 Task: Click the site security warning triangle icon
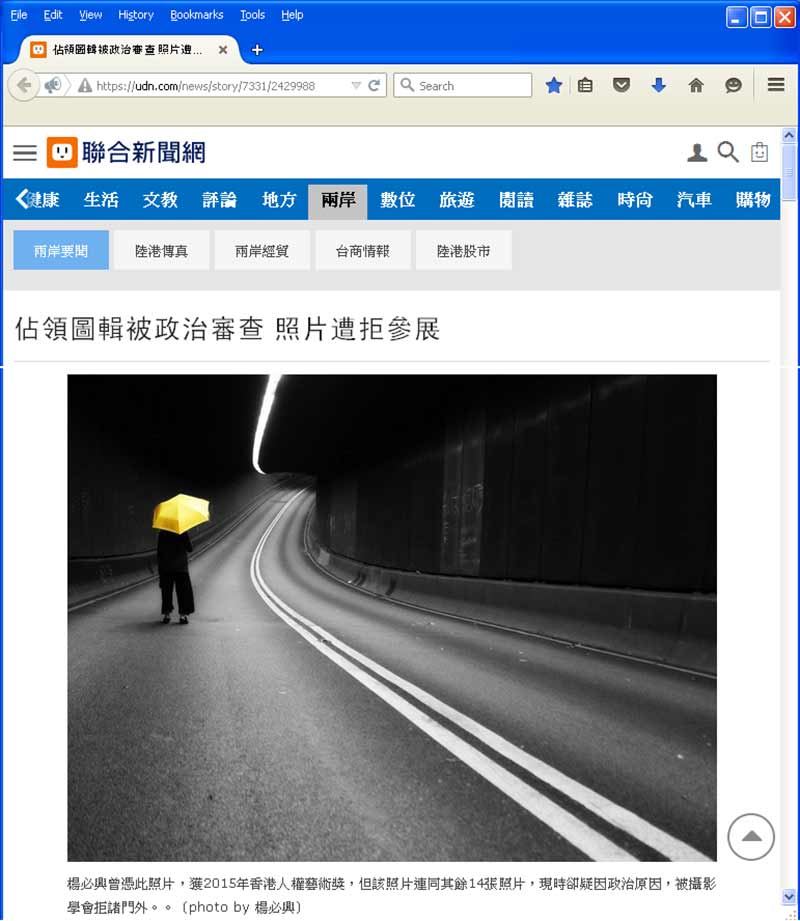85,86
